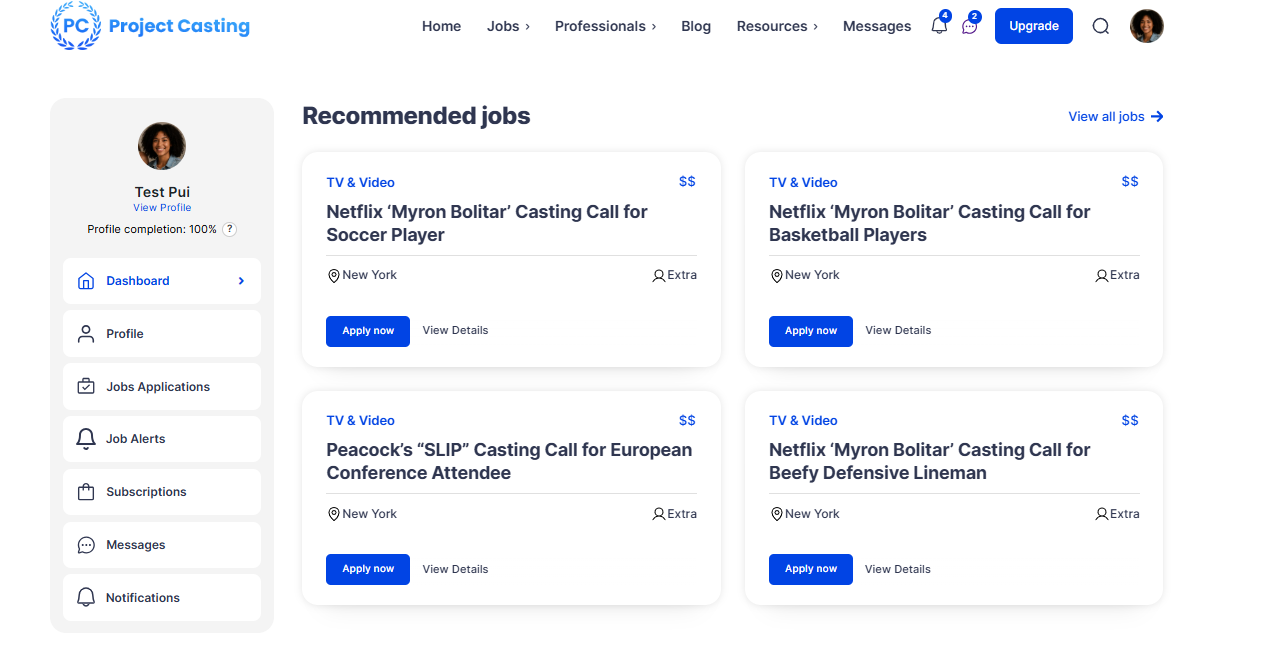The width and height of the screenshot is (1266, 656).
Task: Click the sidebar profile photo of Test Pui
Action: pos(162,146)
